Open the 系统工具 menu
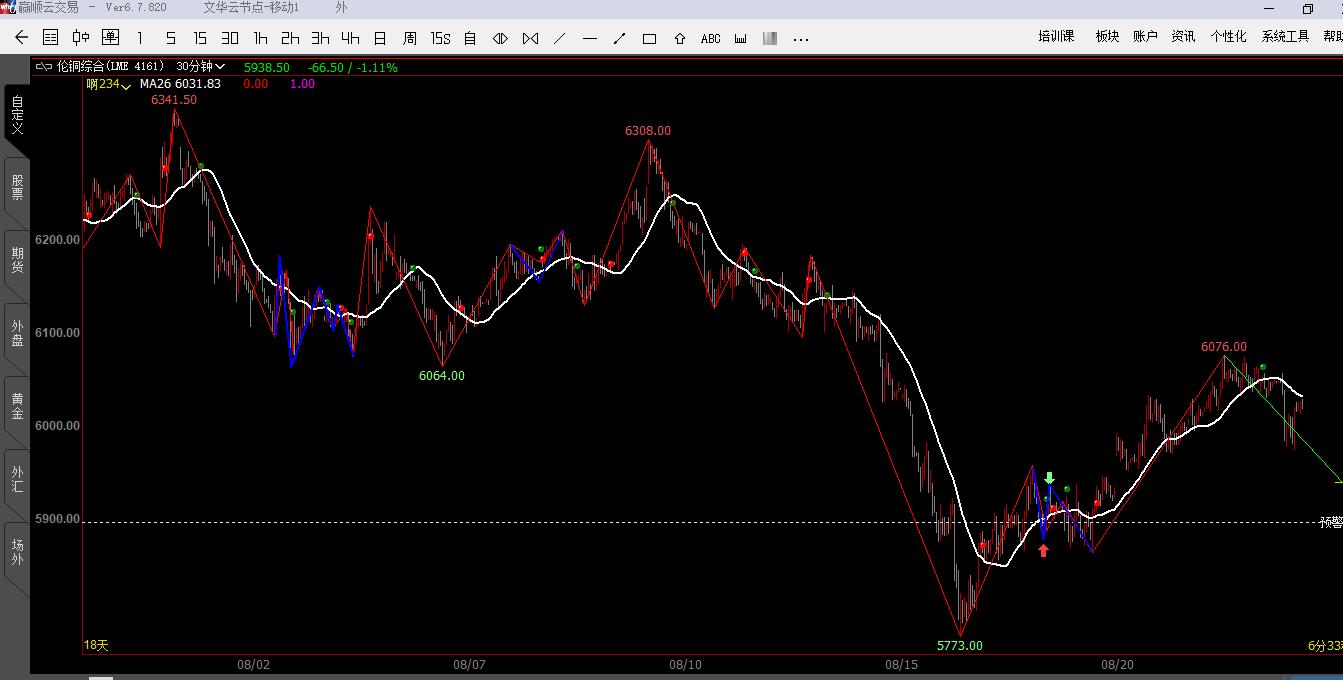Image resolution: width=1343 pixels, height=680 pixels. (1284, 36)
